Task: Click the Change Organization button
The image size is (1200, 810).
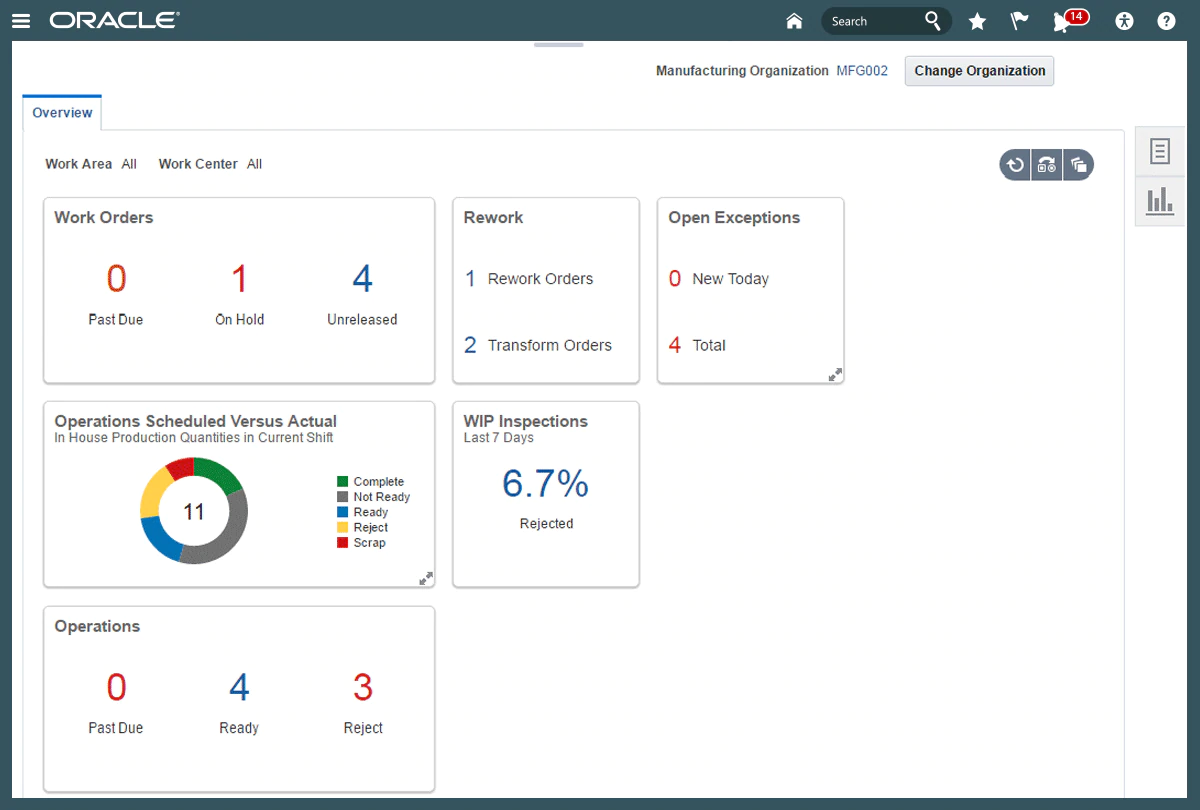Action: pyautogui.click(x=979, y=71)
